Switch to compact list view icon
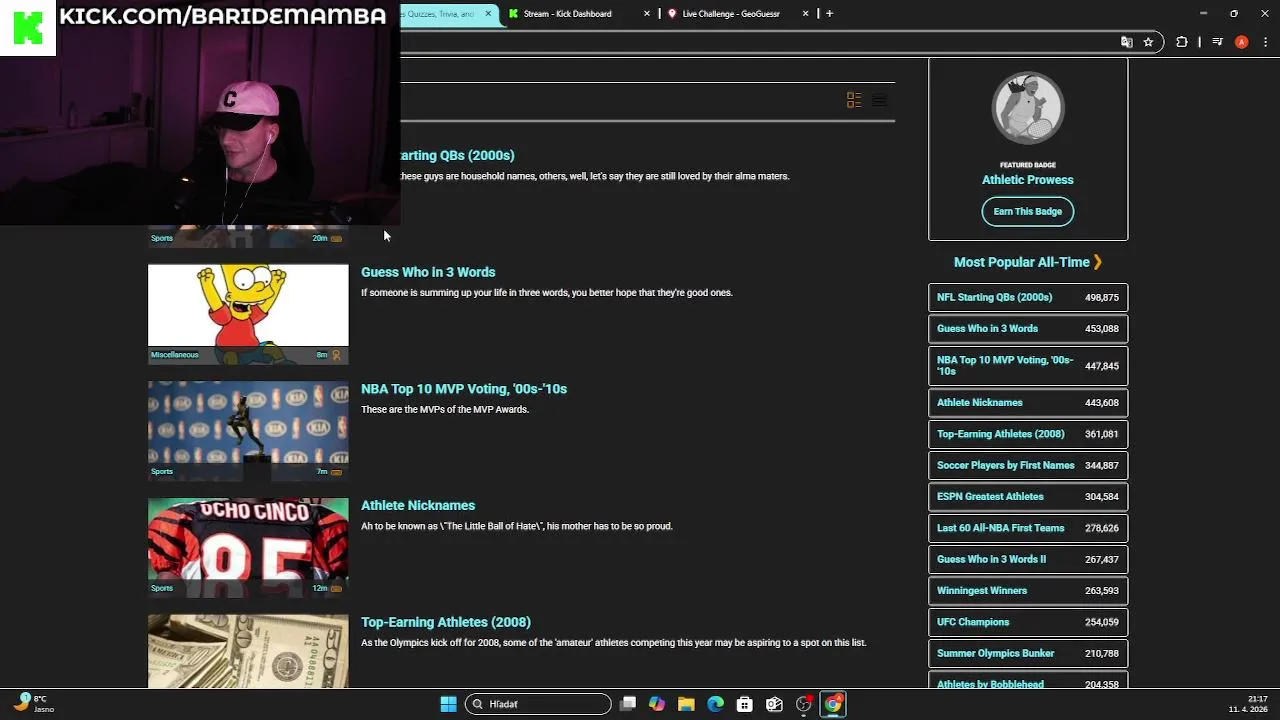This screenshot has width=1280, height=720. coord(879,100)
